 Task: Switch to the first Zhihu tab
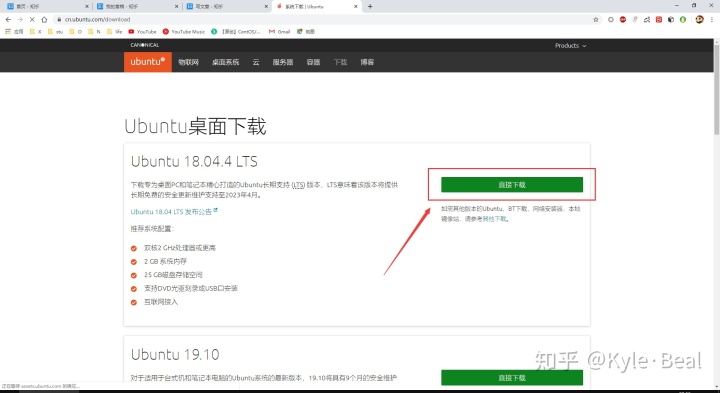(48, 6)
